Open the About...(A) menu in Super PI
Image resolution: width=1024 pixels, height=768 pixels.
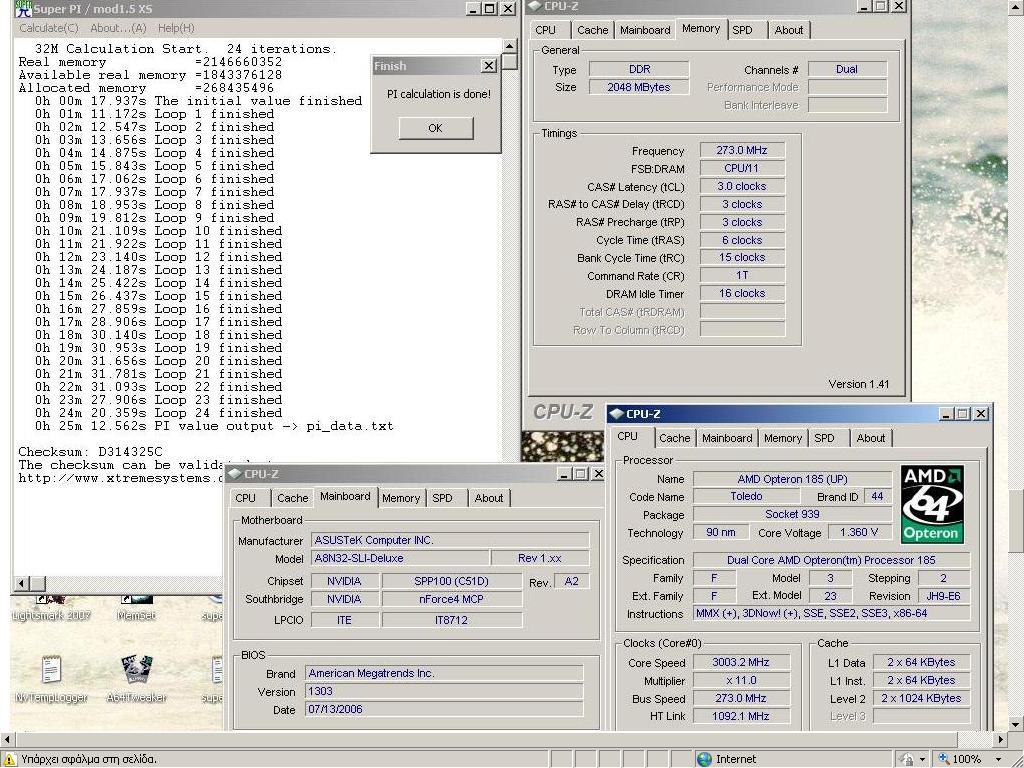pos(118,28)
